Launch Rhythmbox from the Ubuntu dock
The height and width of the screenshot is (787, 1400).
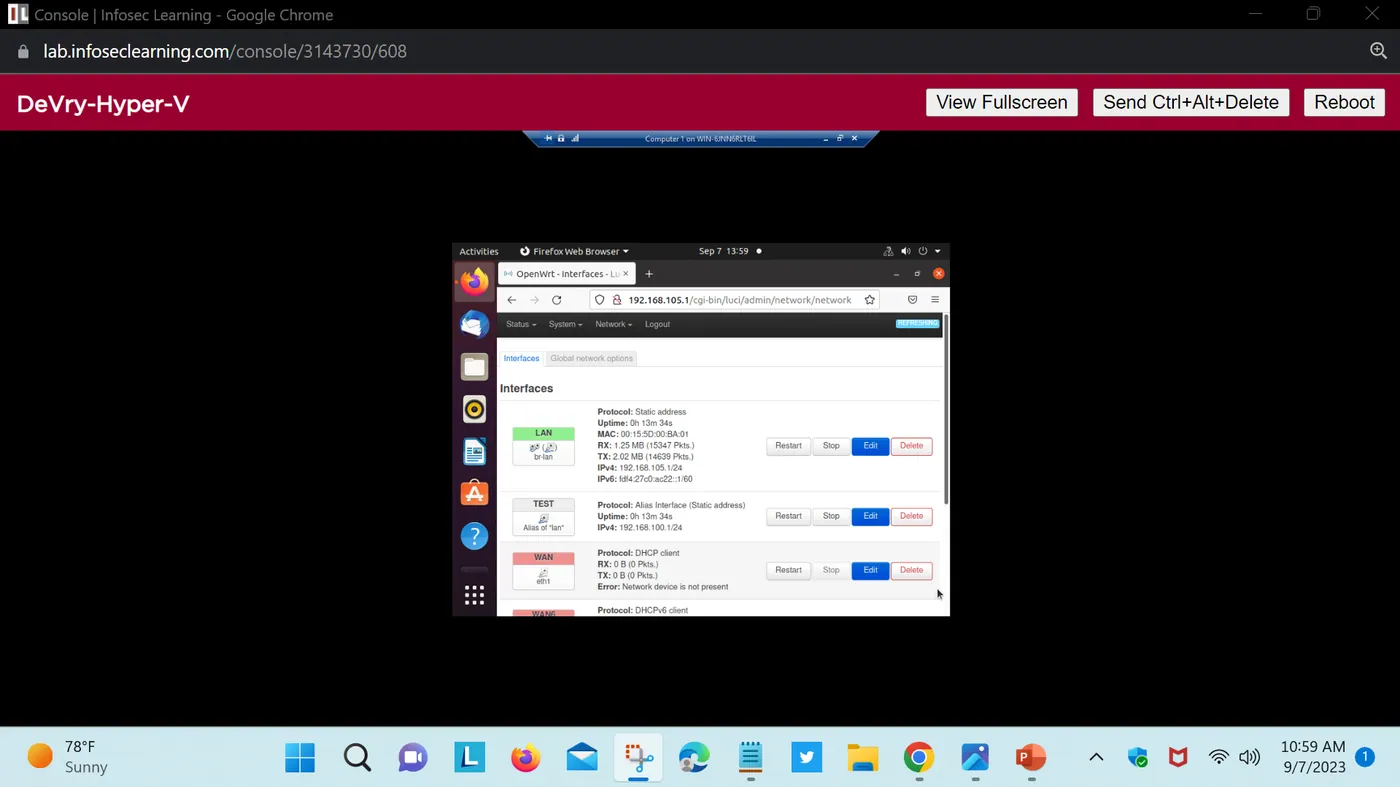coord(474,408)
